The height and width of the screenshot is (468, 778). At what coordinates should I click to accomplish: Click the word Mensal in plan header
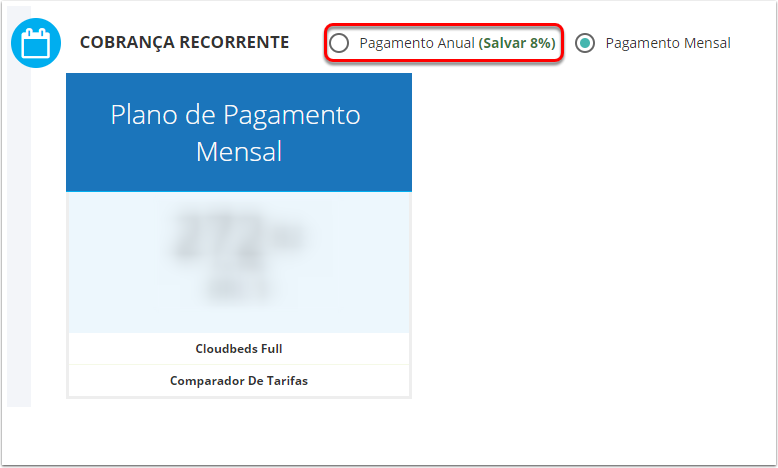(239, 152)
